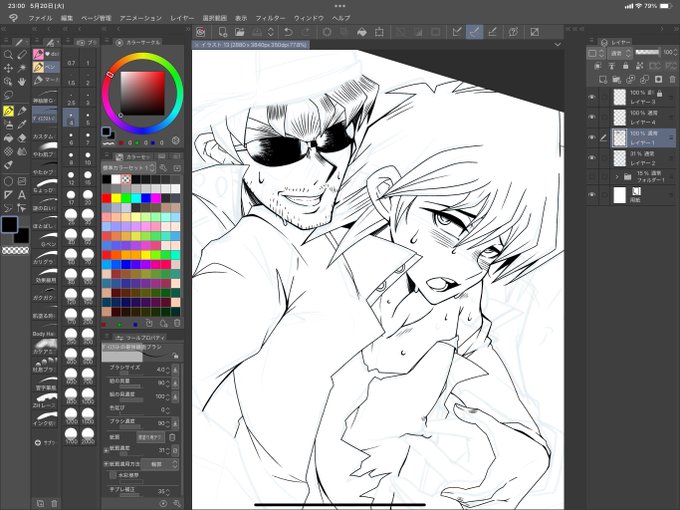Viewport: 680px width, 510px height.
Task: Toggle snap to ruler in command bar
Action: (x=456, y=32)
